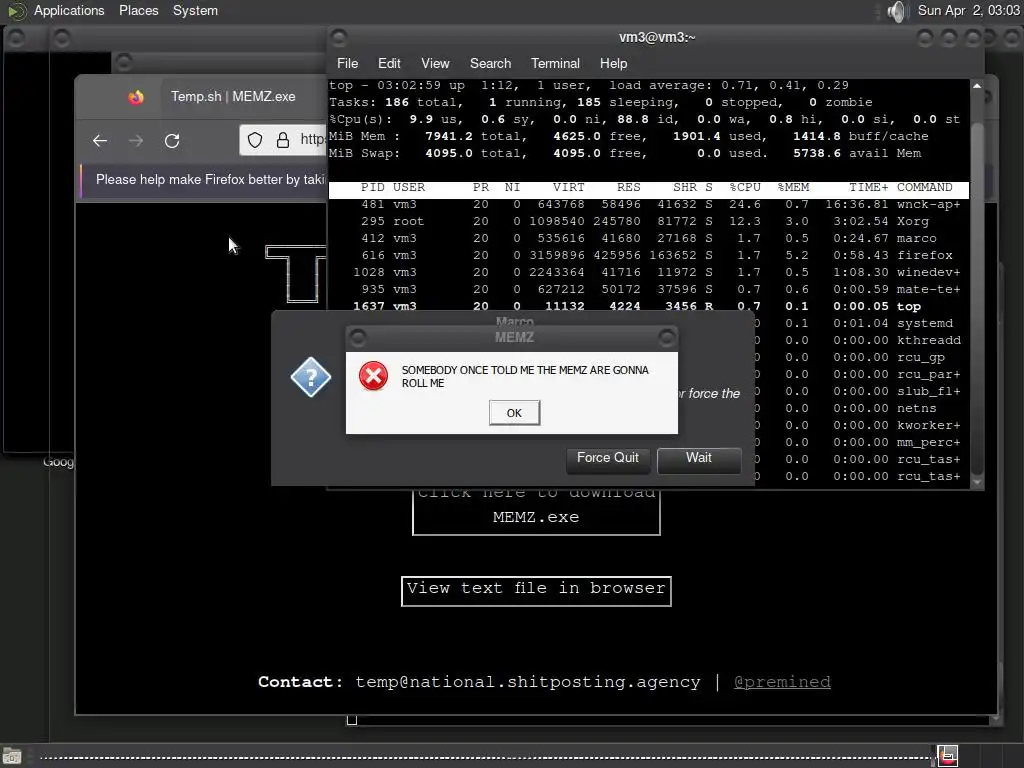Open the terminal Search menu
The image size is (1024, 768).
click(490, 63)
